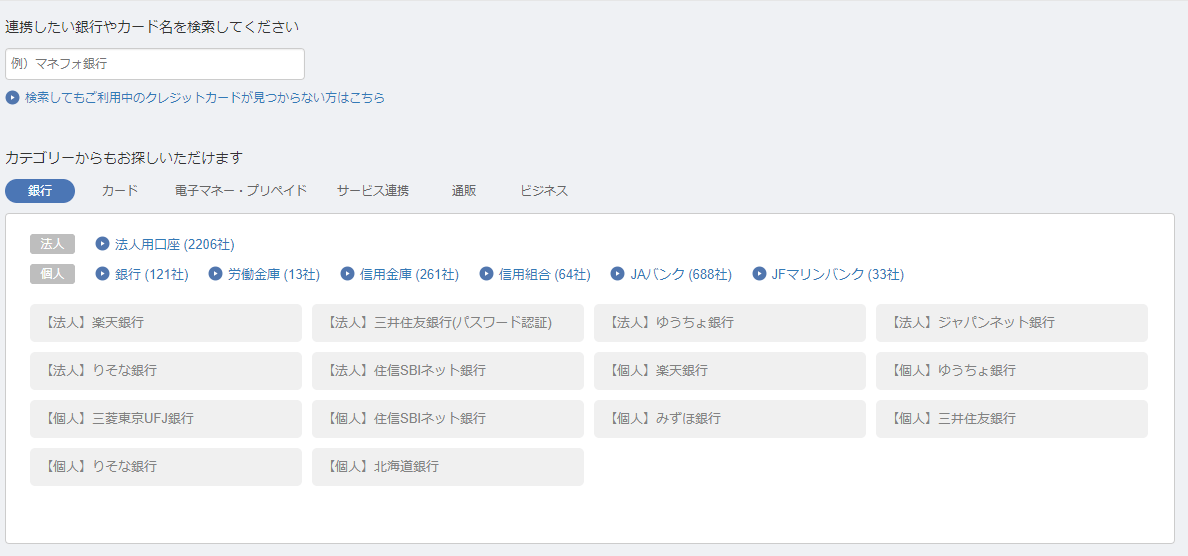The image size is (1188, 556).
Task: Open 信用金庫 (261社) link
Action: (409, 274)
